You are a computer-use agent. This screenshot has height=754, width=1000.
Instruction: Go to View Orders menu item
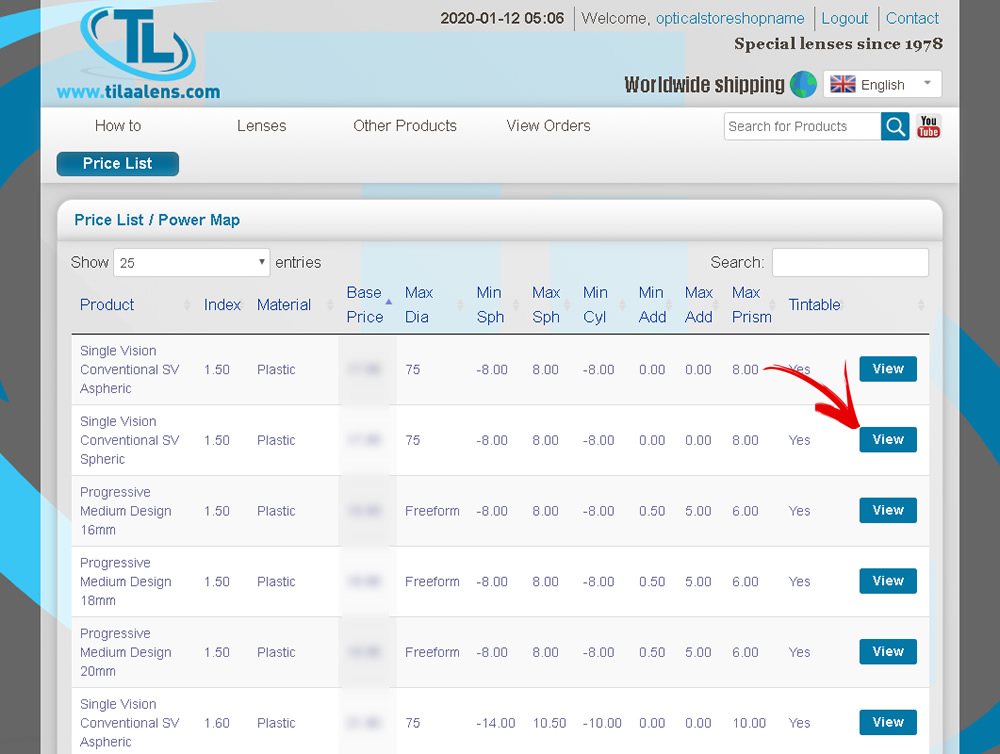[x=548, y=126]
